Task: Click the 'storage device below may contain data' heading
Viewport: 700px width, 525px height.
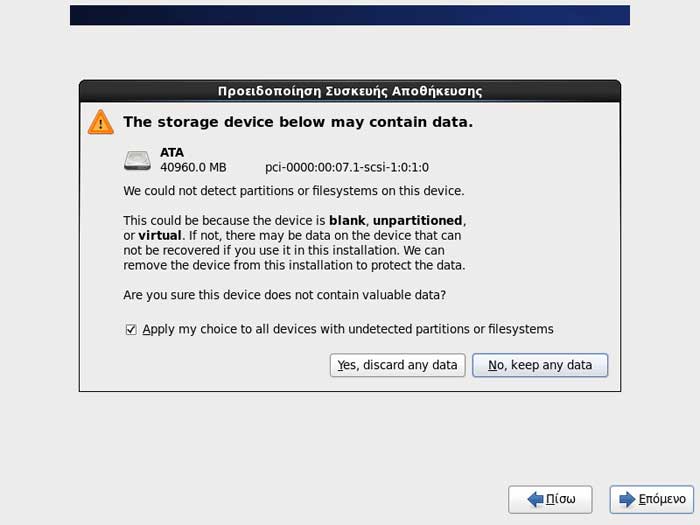Action: coord(298,122)
